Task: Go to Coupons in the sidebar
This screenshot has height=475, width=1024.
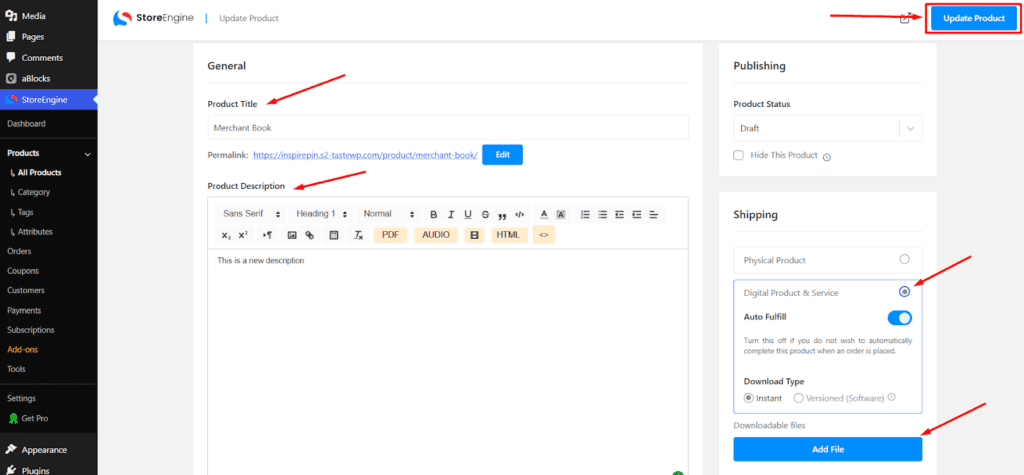Action: tap(23, 271)
